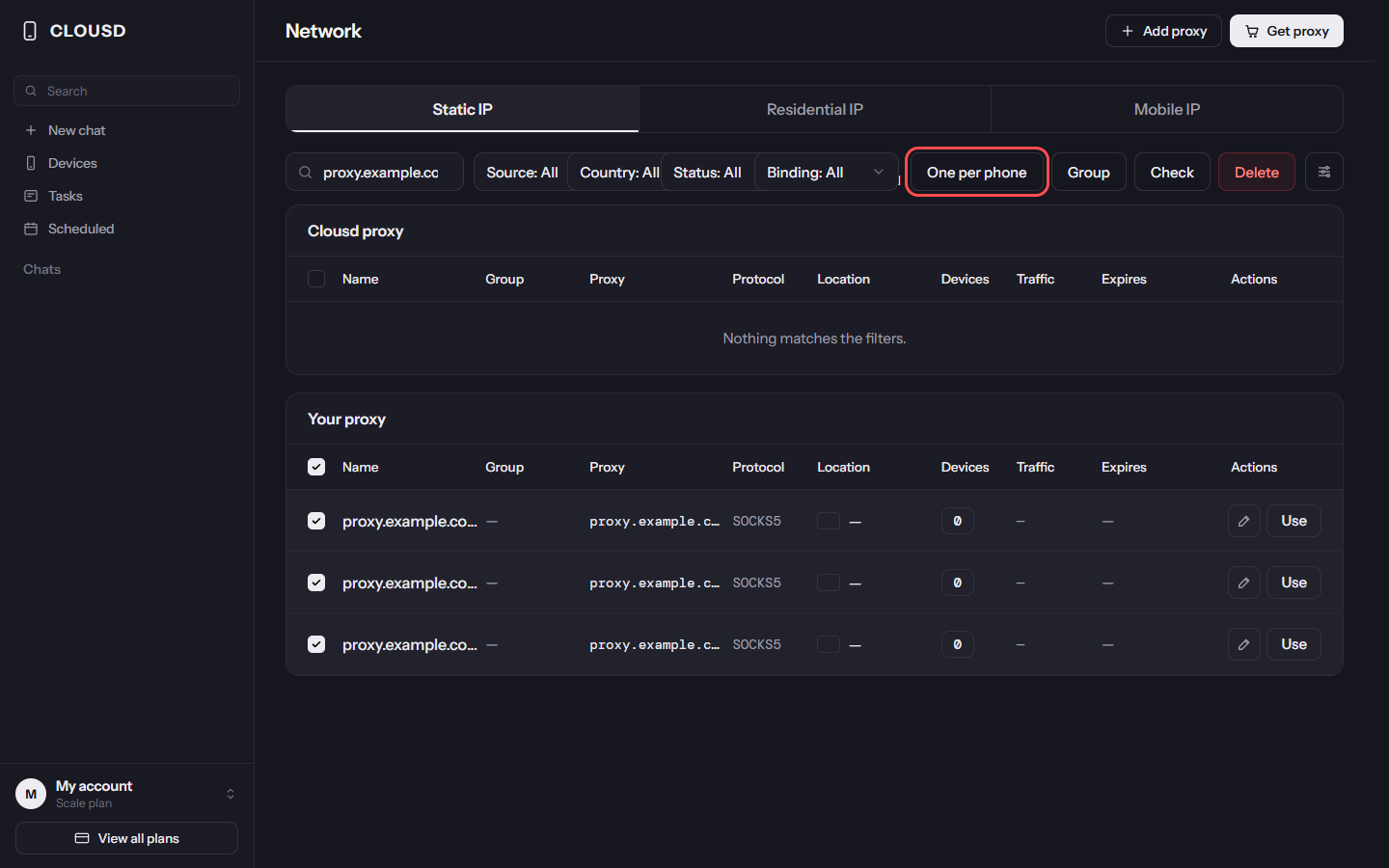Uncheck the select-all checkbox in Your proxy
This screenshot has height=868, width=1389.
point(316,467)
